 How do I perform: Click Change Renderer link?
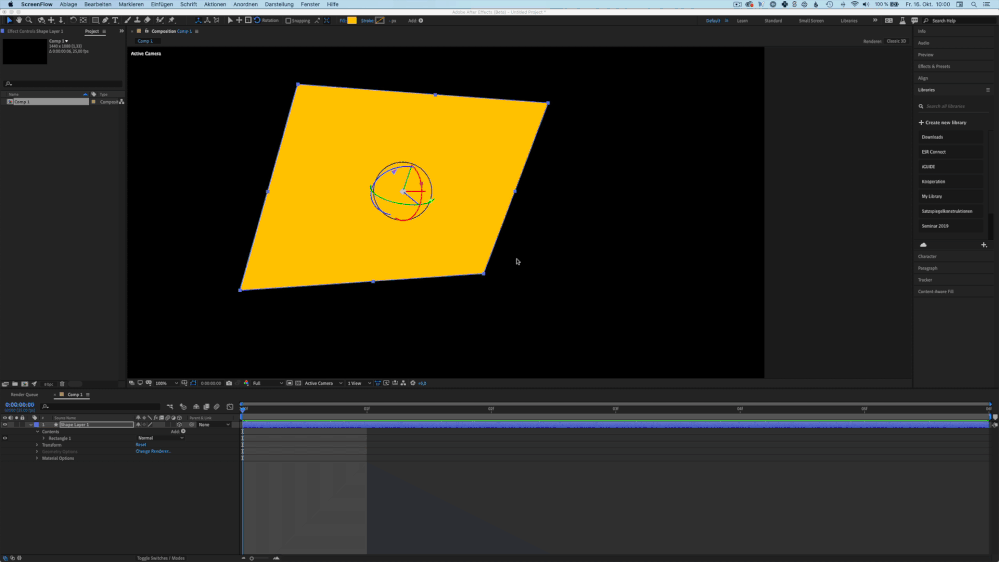point(153,451)
